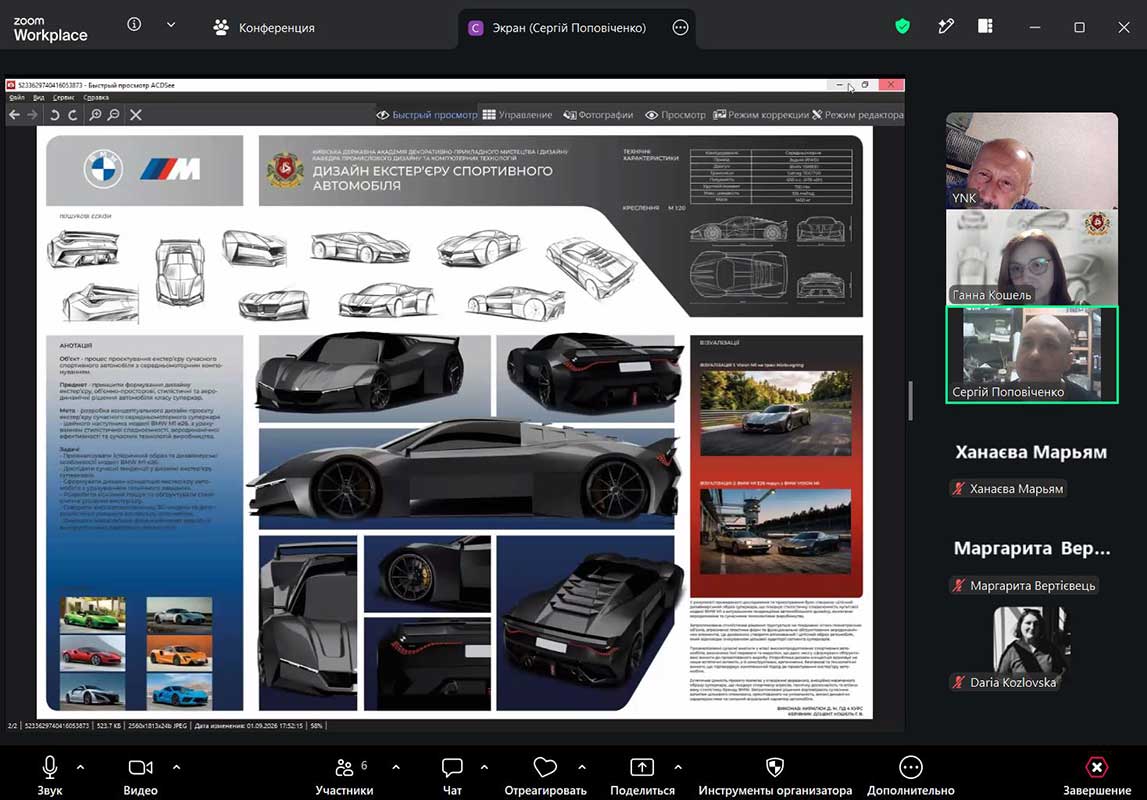
Task: Expand share options arrow beside Поделиться
Action: (678, 767)
